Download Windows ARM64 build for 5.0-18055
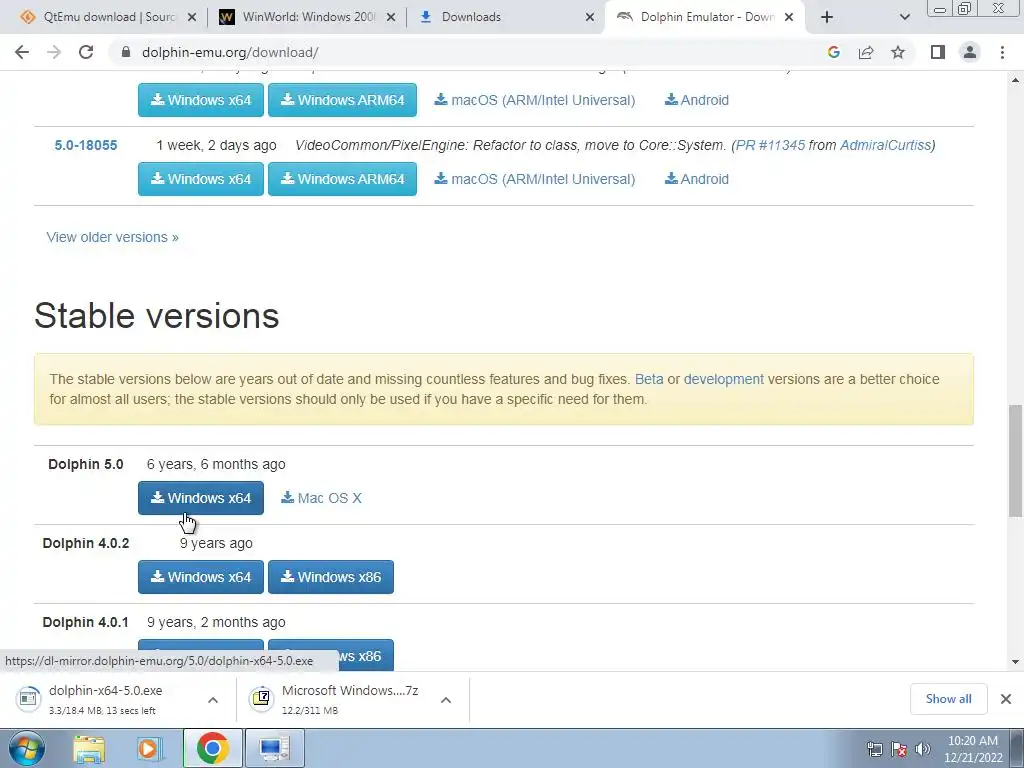 342,179
